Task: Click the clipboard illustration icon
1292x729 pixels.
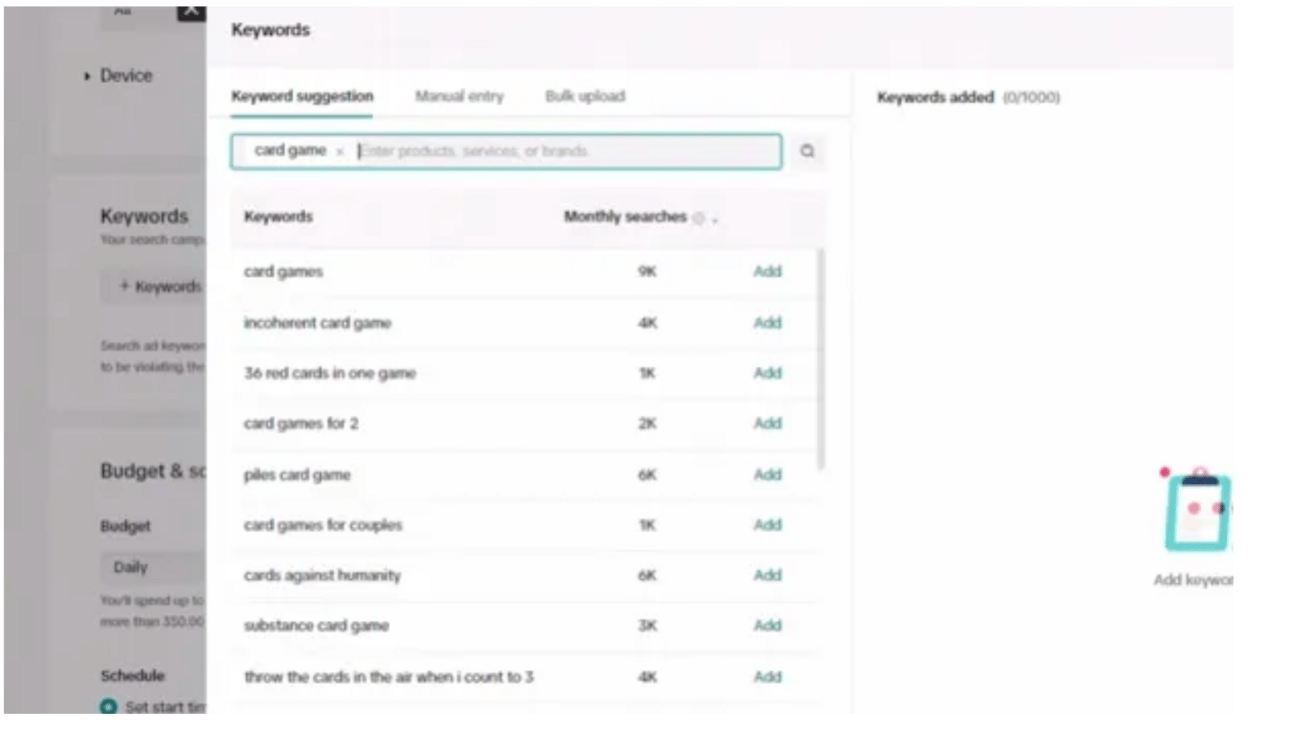Action: (x=1195, y=509)
